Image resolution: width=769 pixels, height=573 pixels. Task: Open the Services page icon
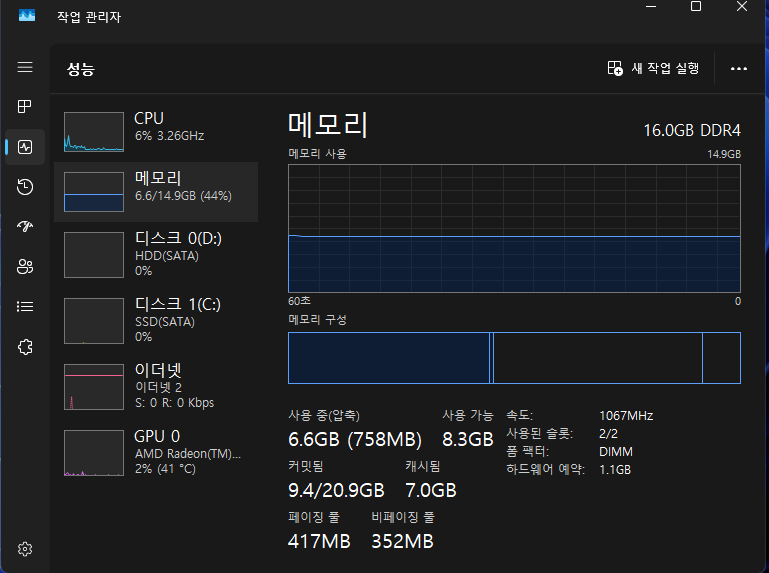[25, 347]
